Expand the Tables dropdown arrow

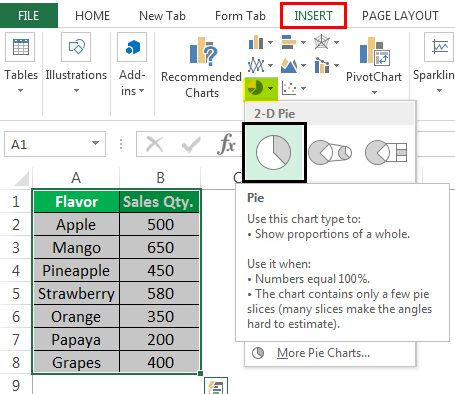click(20, 90)
